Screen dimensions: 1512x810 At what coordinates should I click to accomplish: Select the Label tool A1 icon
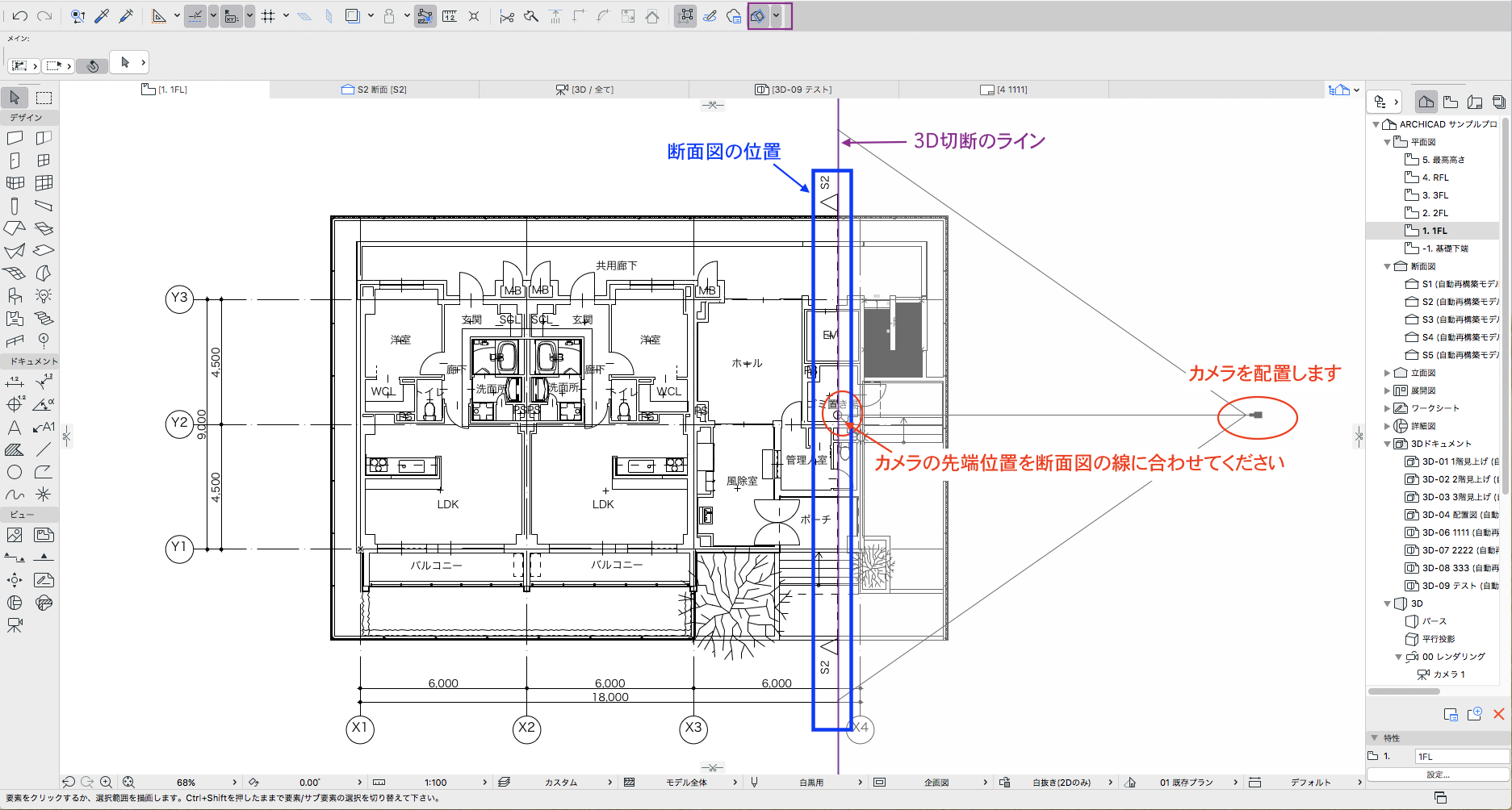point(44,427)
